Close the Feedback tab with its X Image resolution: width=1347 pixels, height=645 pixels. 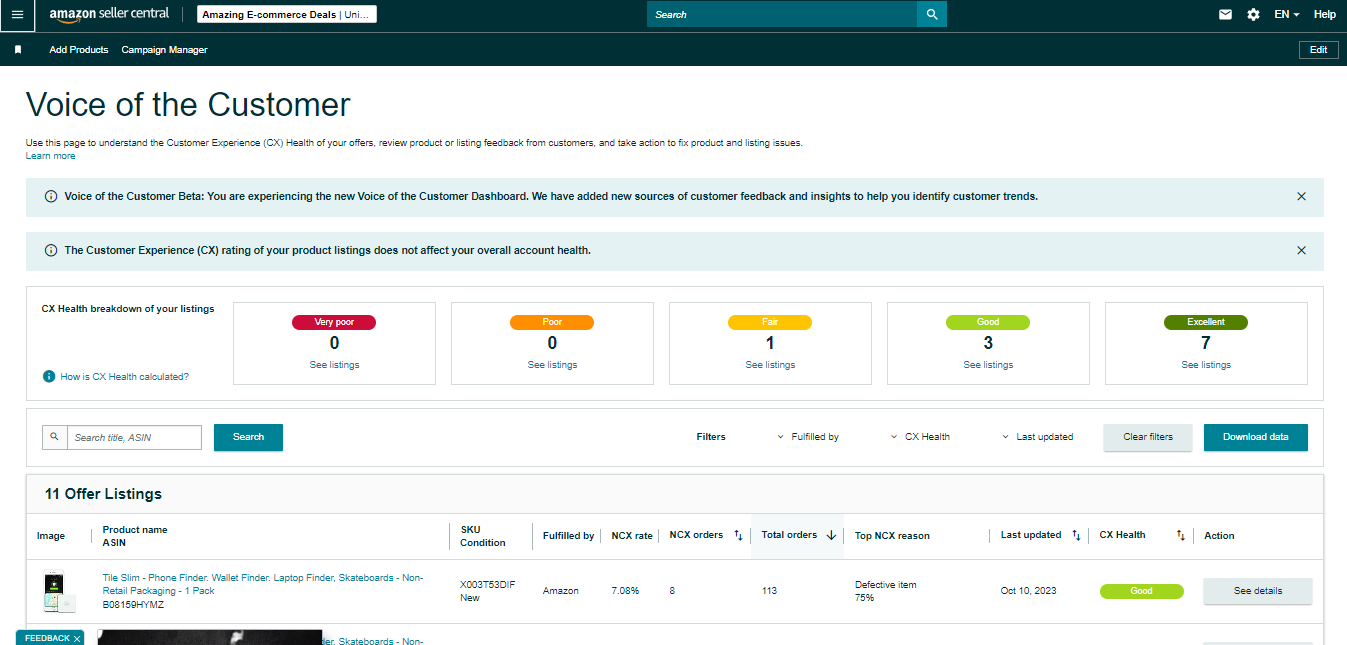click(77, 639)
